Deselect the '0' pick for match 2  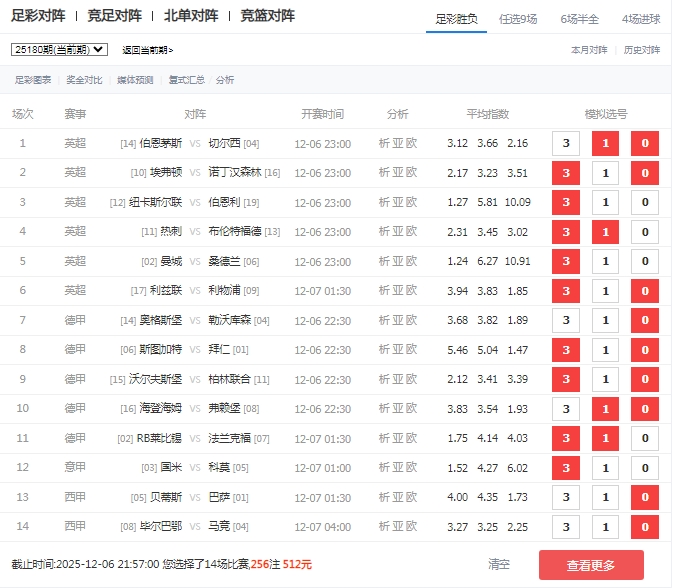pos(645,173)
